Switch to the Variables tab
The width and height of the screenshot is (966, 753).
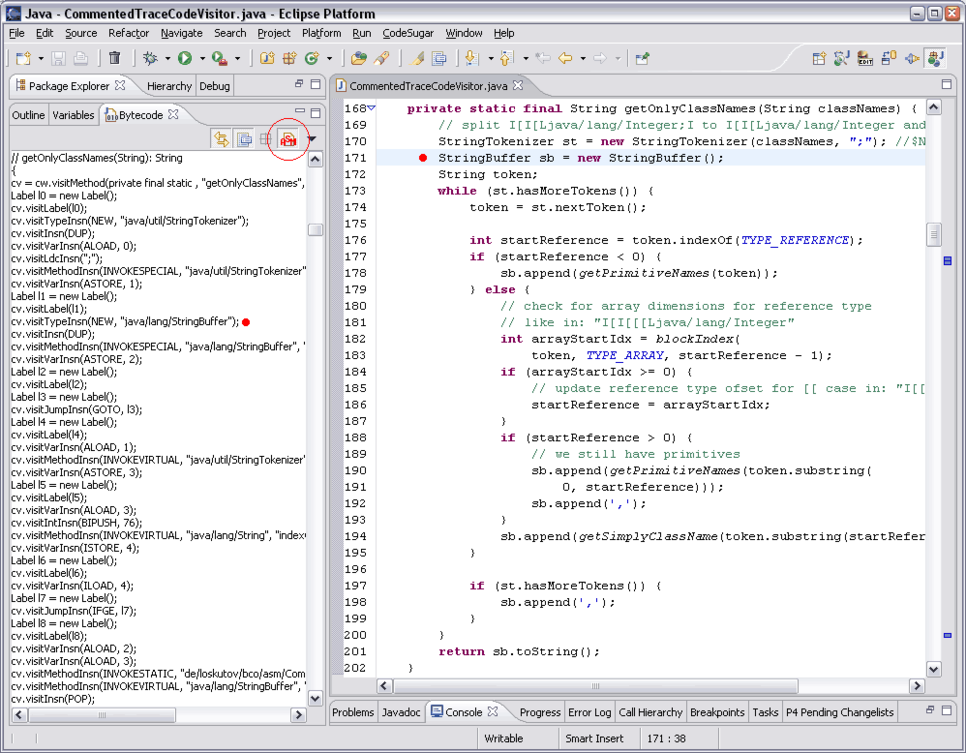tap(73, 115)
